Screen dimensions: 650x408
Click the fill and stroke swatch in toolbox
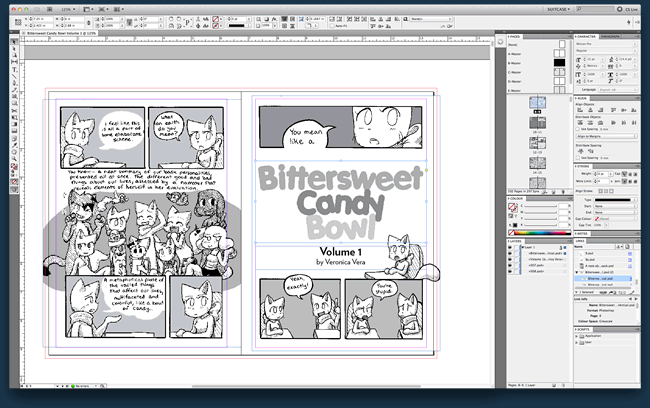pyautogui.click(x=14, y=167)
